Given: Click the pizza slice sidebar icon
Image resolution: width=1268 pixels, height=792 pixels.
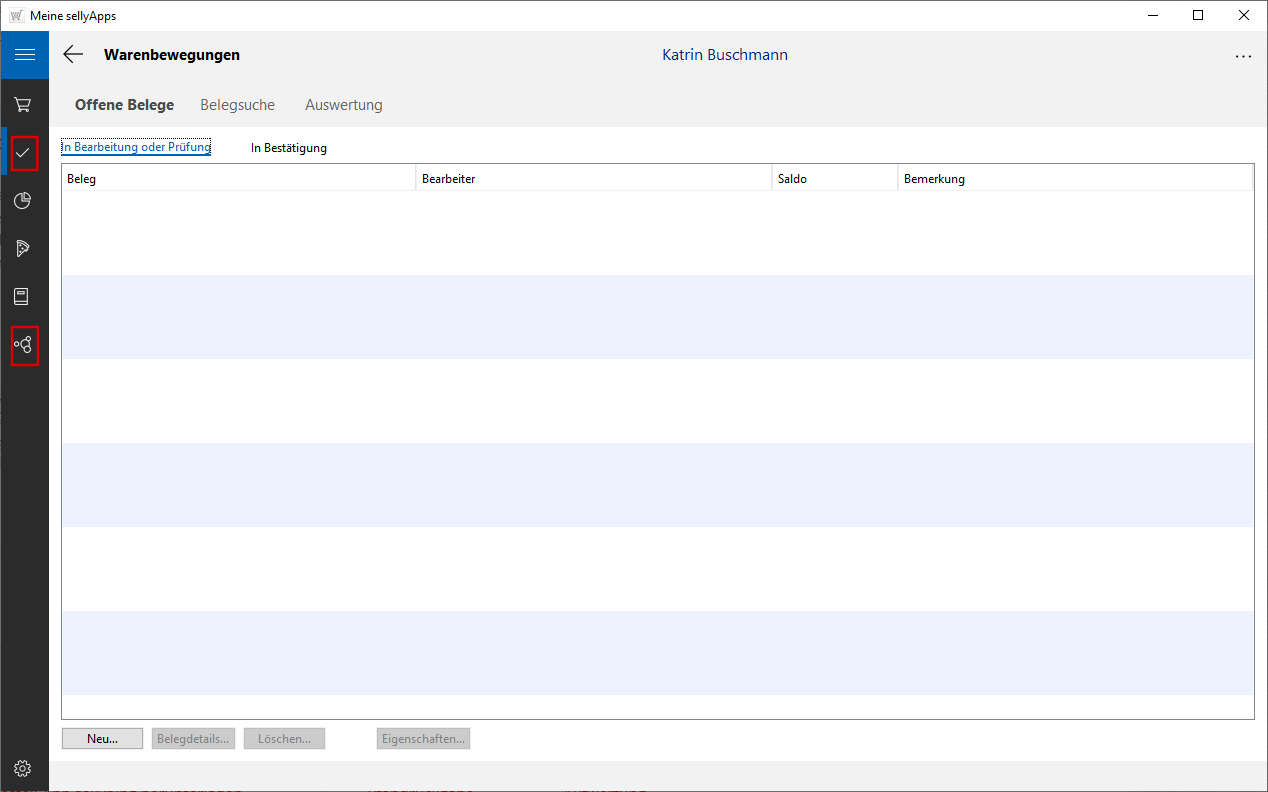Looking at the screenshot, I should (x=23, y=249).
